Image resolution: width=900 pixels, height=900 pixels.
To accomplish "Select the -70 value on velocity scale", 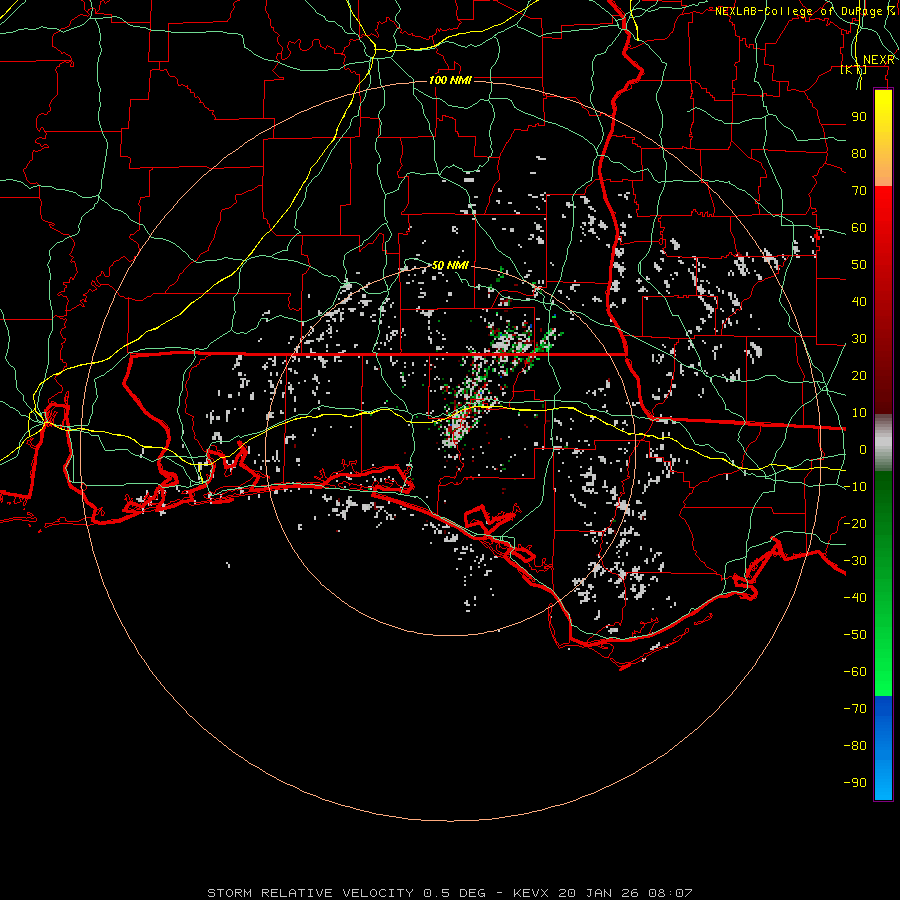I will (x=855, y=709).
